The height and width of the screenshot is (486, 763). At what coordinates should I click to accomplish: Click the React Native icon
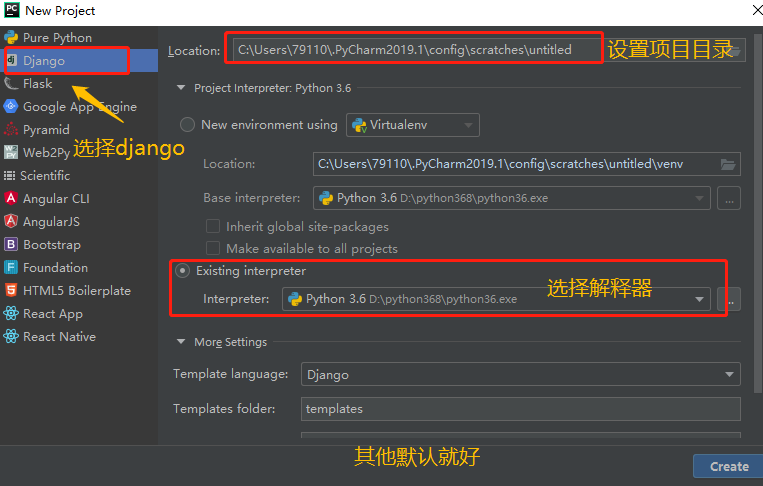(11, 336)
